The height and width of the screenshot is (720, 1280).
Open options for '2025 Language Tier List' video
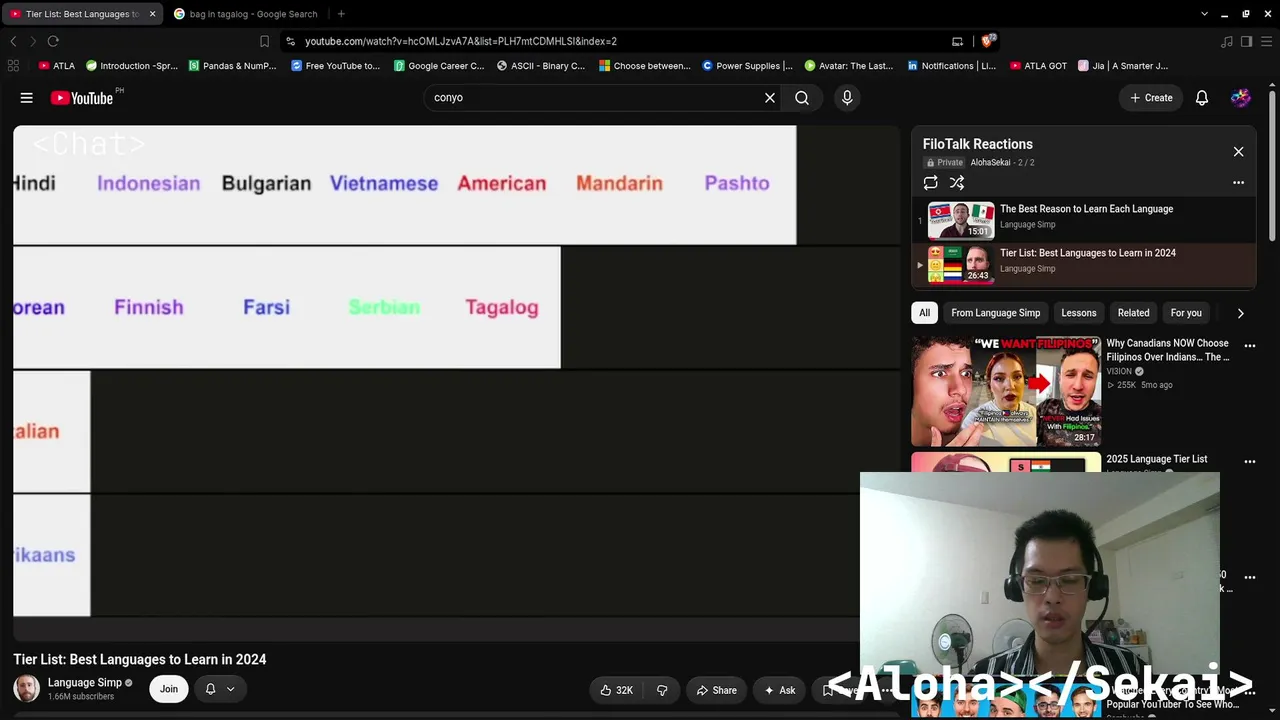click(x=1249, y=461)
